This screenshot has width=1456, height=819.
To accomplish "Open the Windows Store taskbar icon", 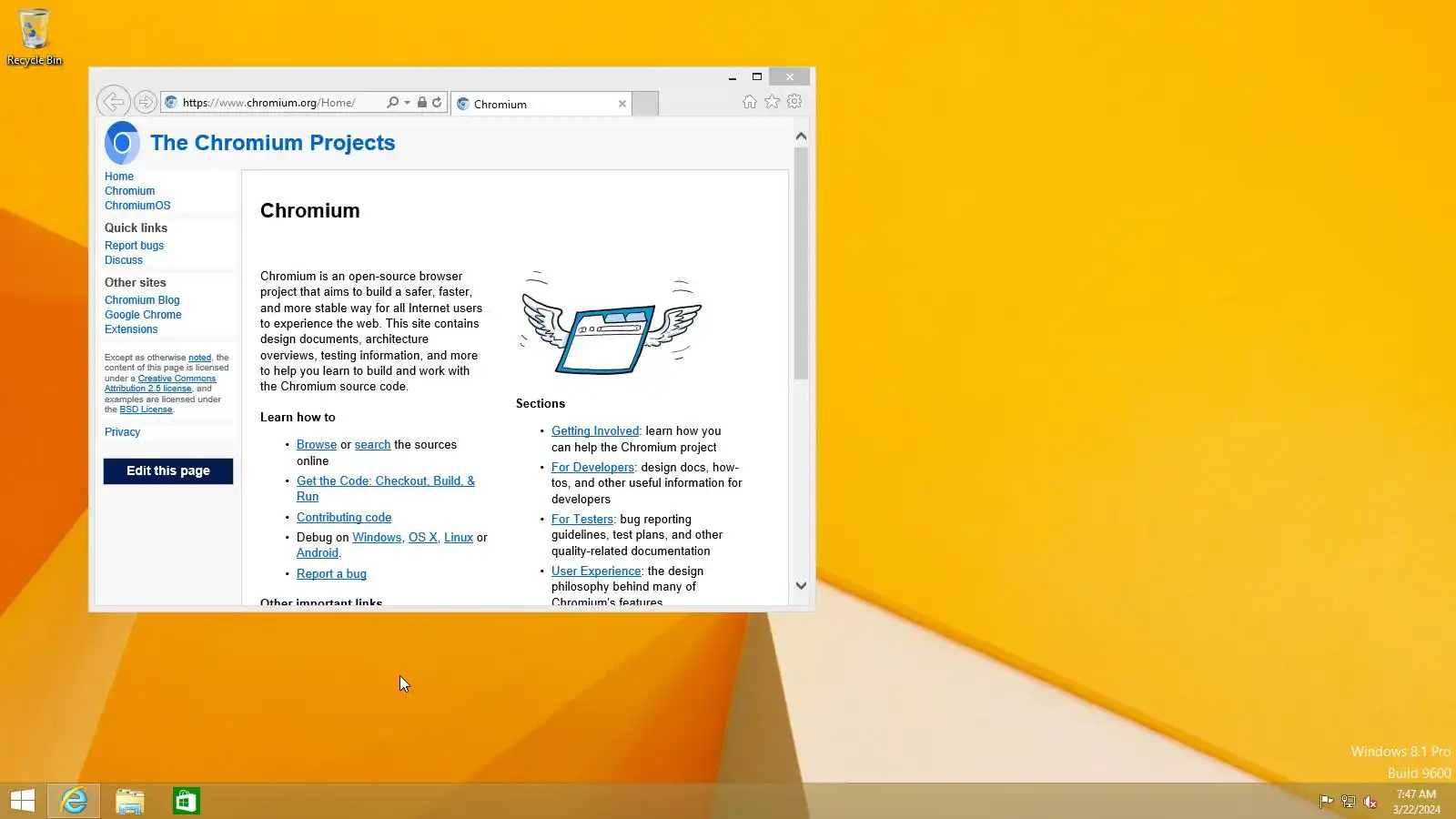I will [187, 801].
